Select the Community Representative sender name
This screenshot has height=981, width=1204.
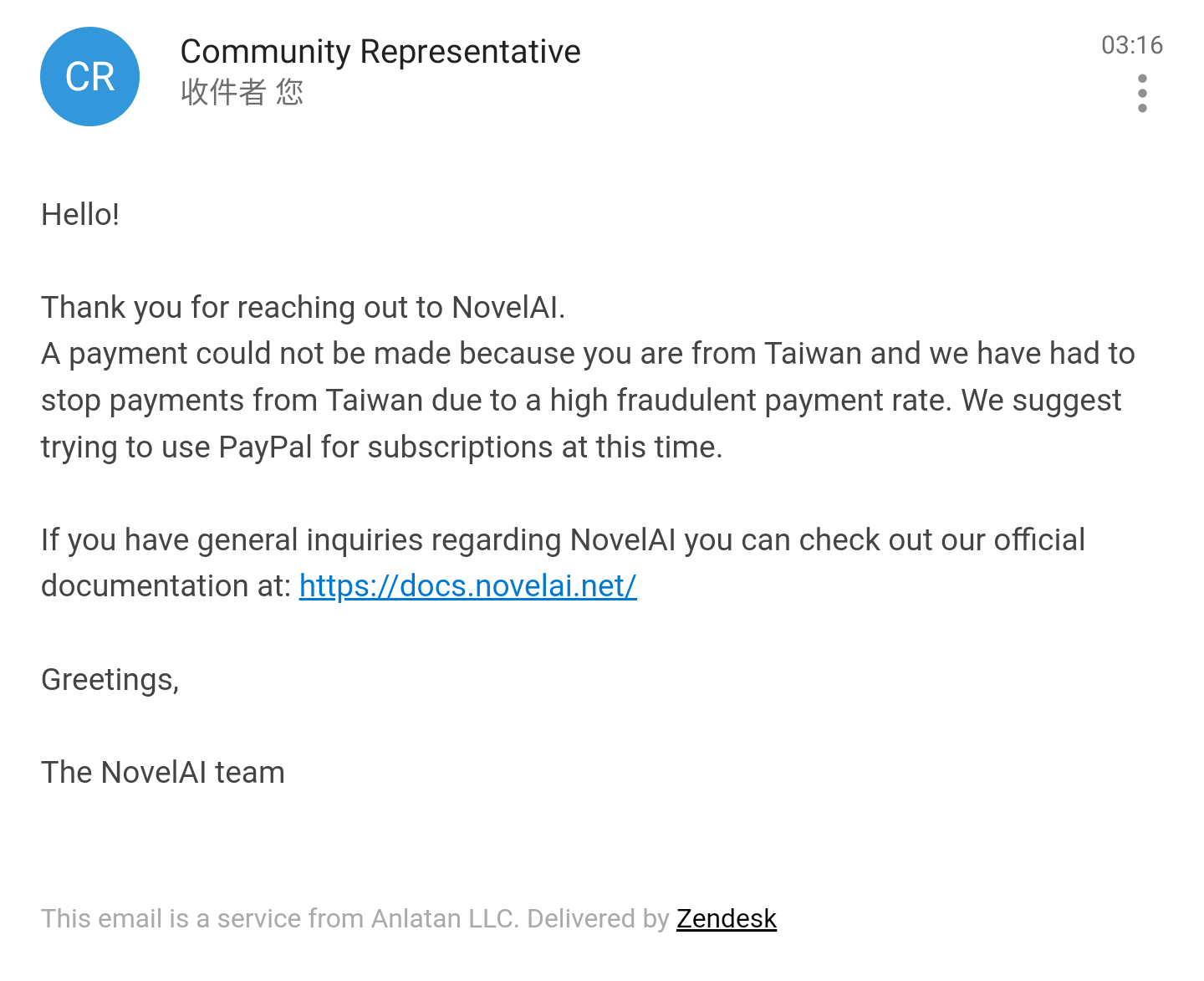380,52
